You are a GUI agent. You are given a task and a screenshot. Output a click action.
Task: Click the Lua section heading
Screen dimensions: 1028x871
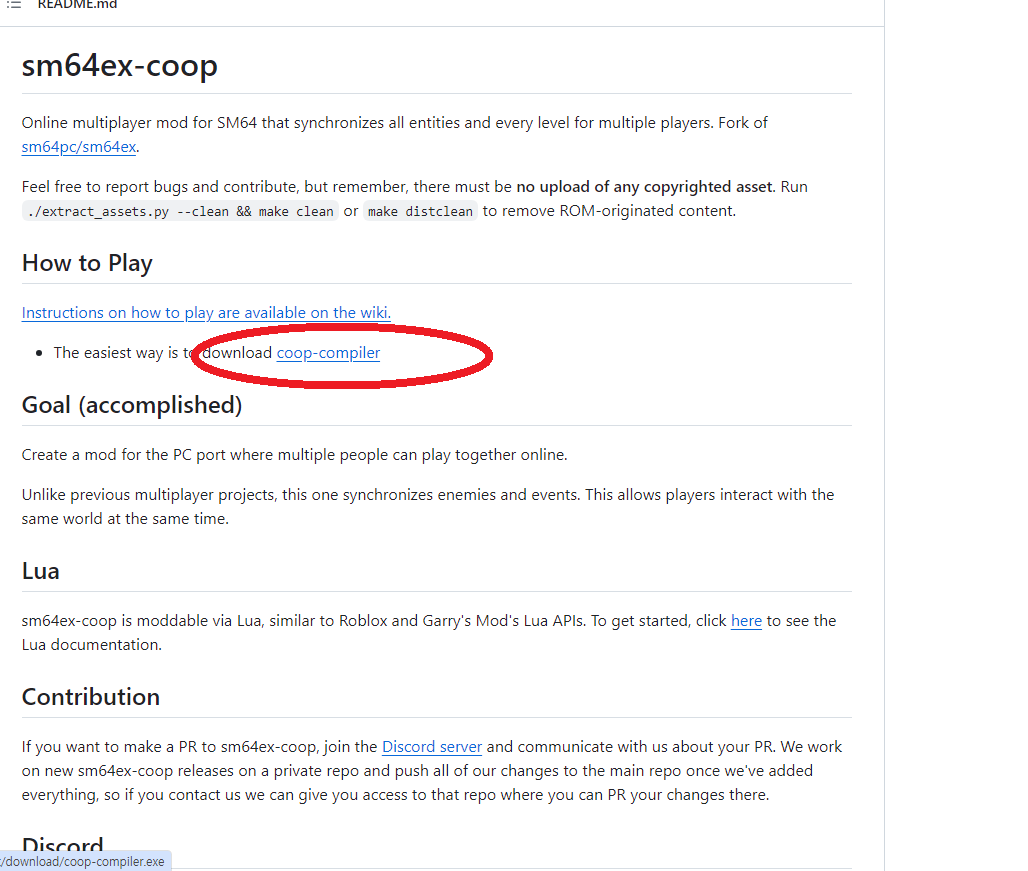pyautogui.click(x=41, y=571)
